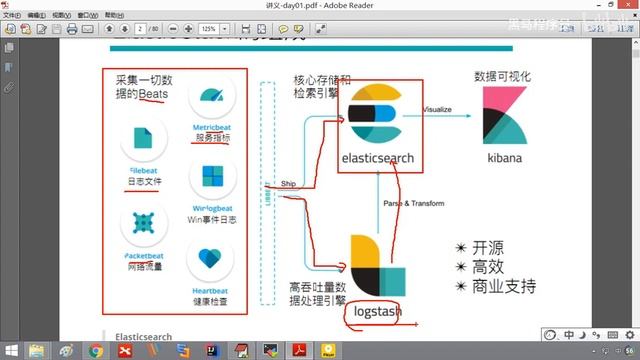Toggle read mode expand arrows icon

tap(321, 29)
